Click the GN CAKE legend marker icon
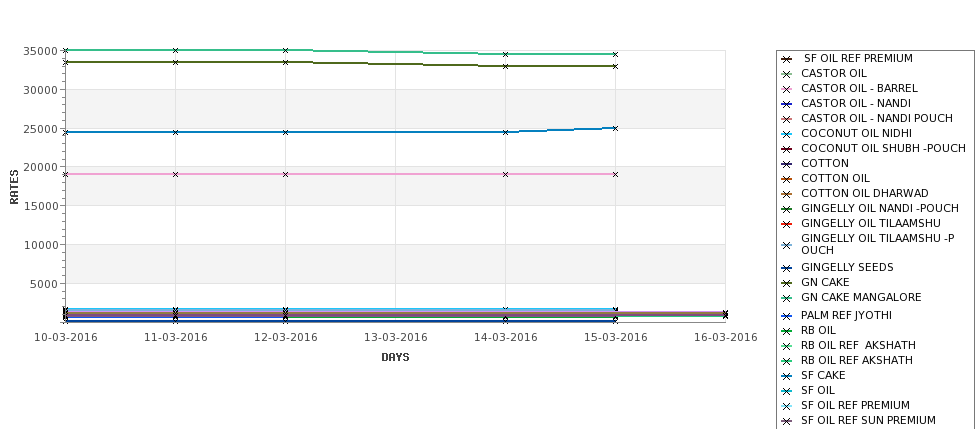Image resolution: width=975 pixels, height=429 pixels. coord(787,283)
